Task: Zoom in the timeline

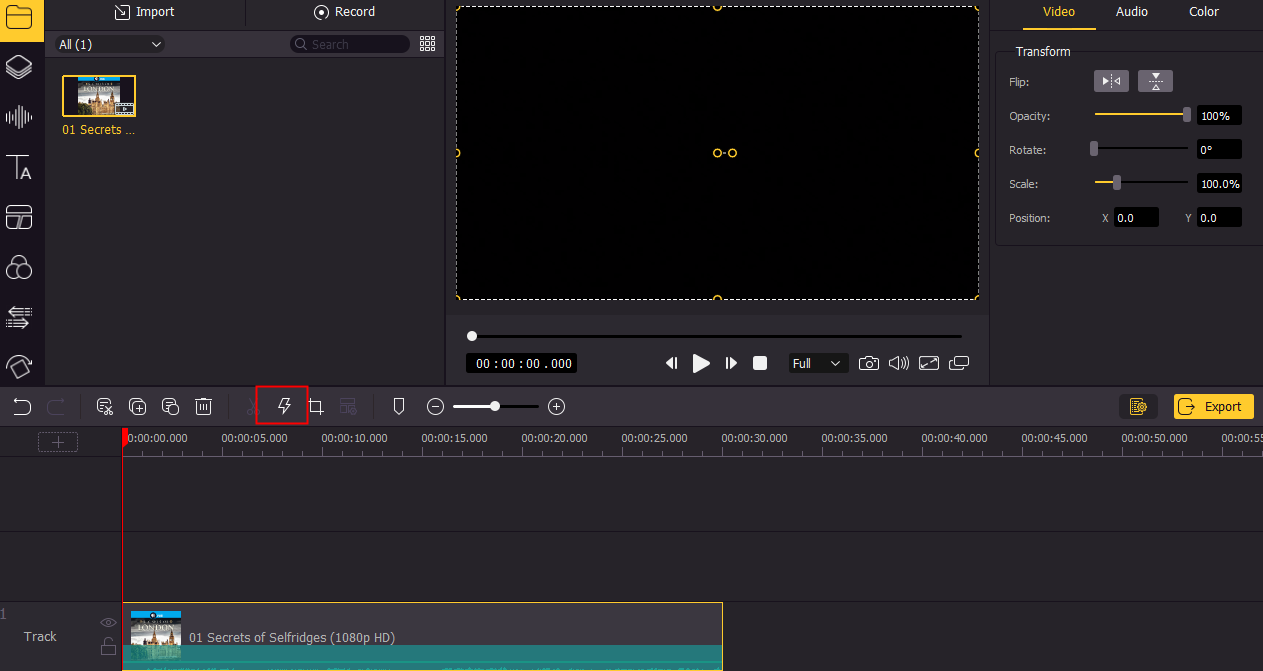Action: (557, 407)
